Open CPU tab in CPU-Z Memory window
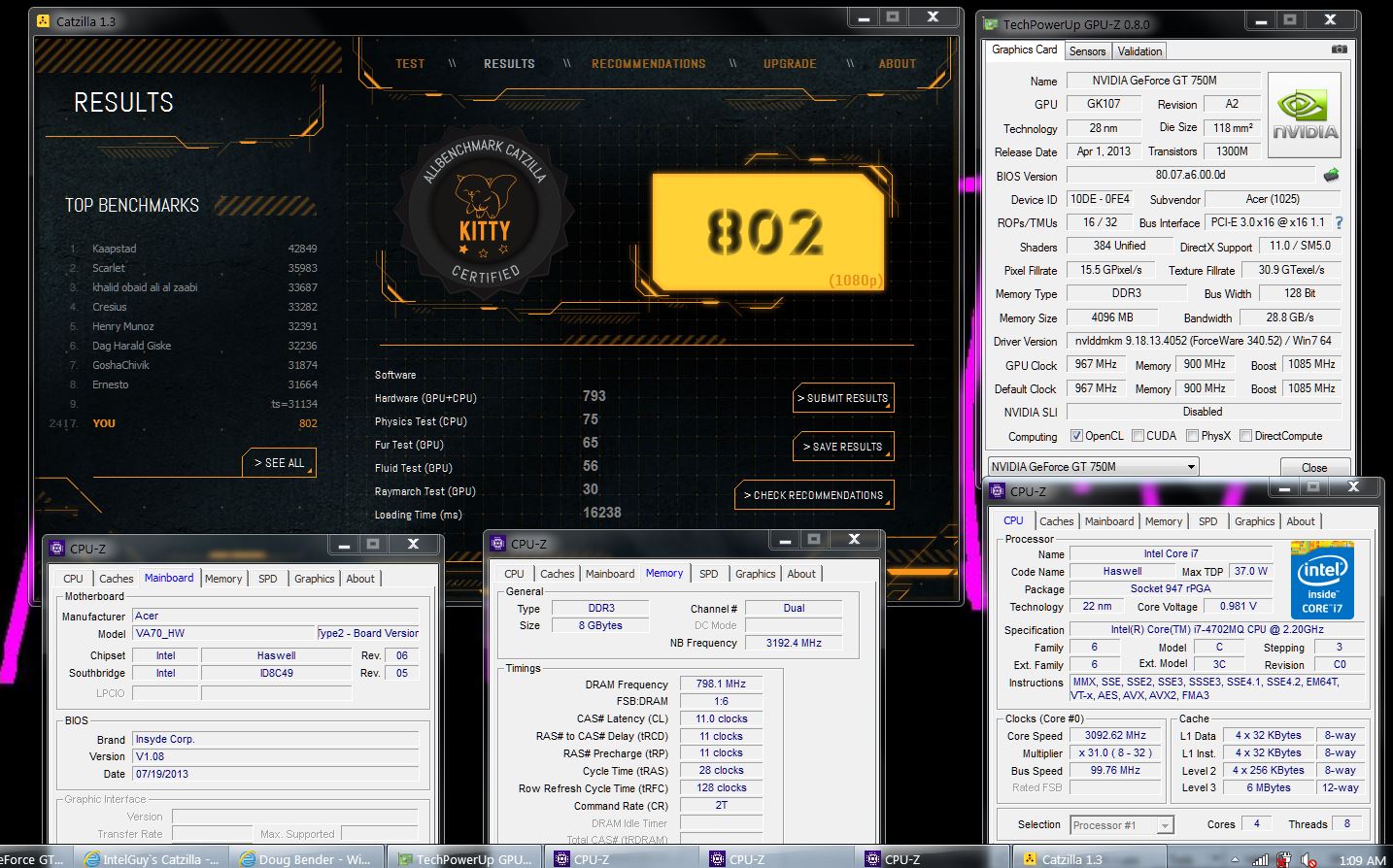This screenshot has height=868, width=1393. (x=514, y=574)
